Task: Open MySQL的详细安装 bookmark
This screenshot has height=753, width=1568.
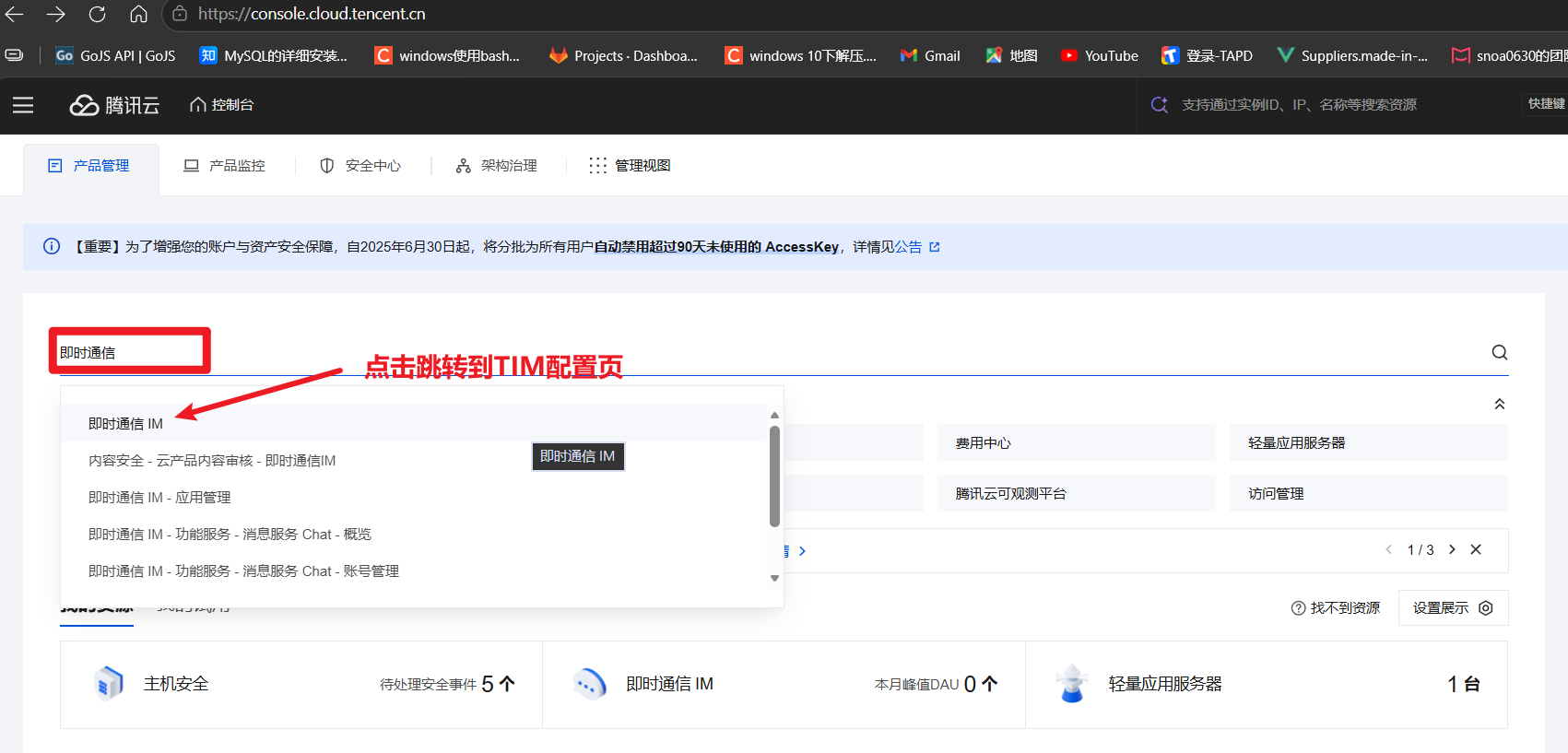Action: click(274, 55)
